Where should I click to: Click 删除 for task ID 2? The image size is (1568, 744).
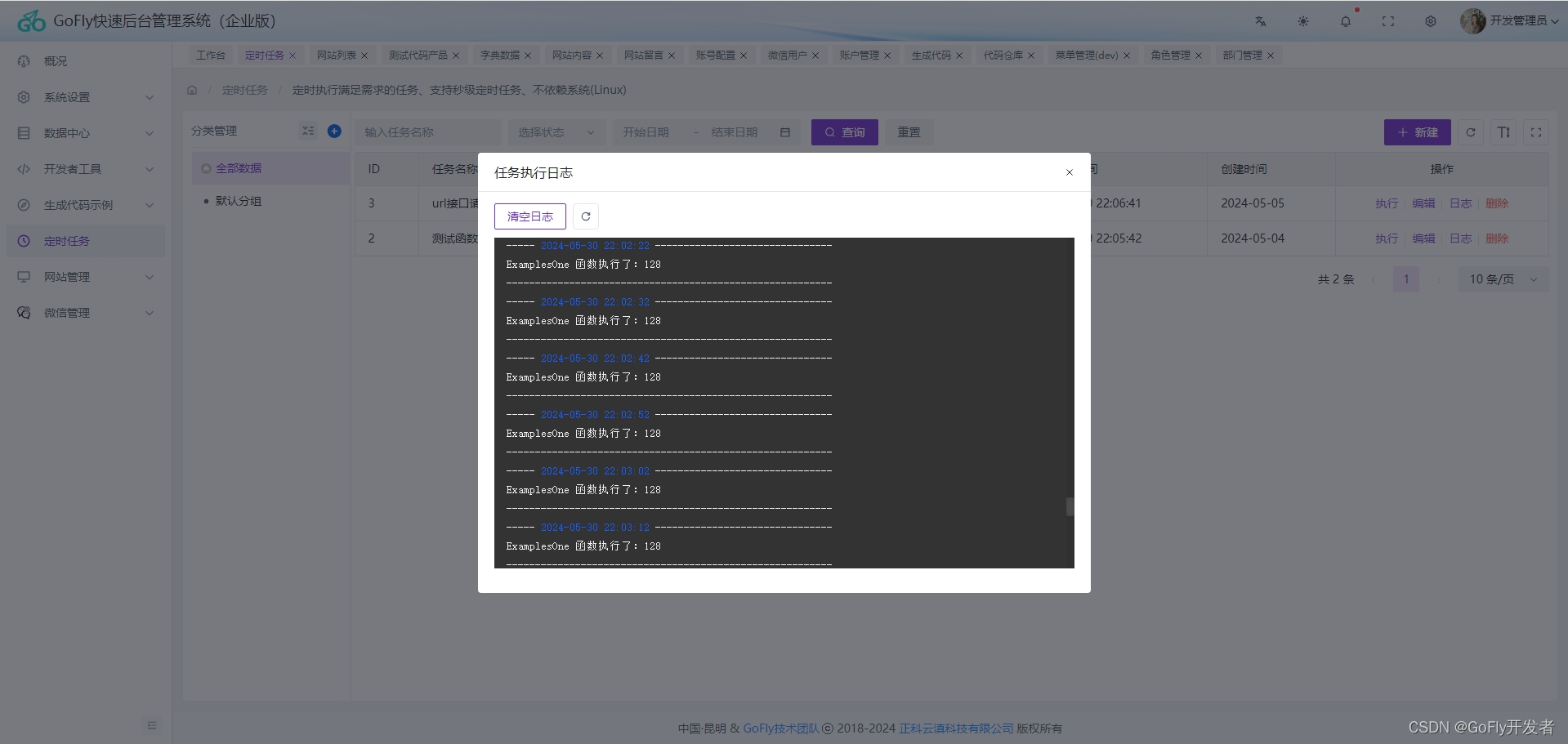point(1498,238)
